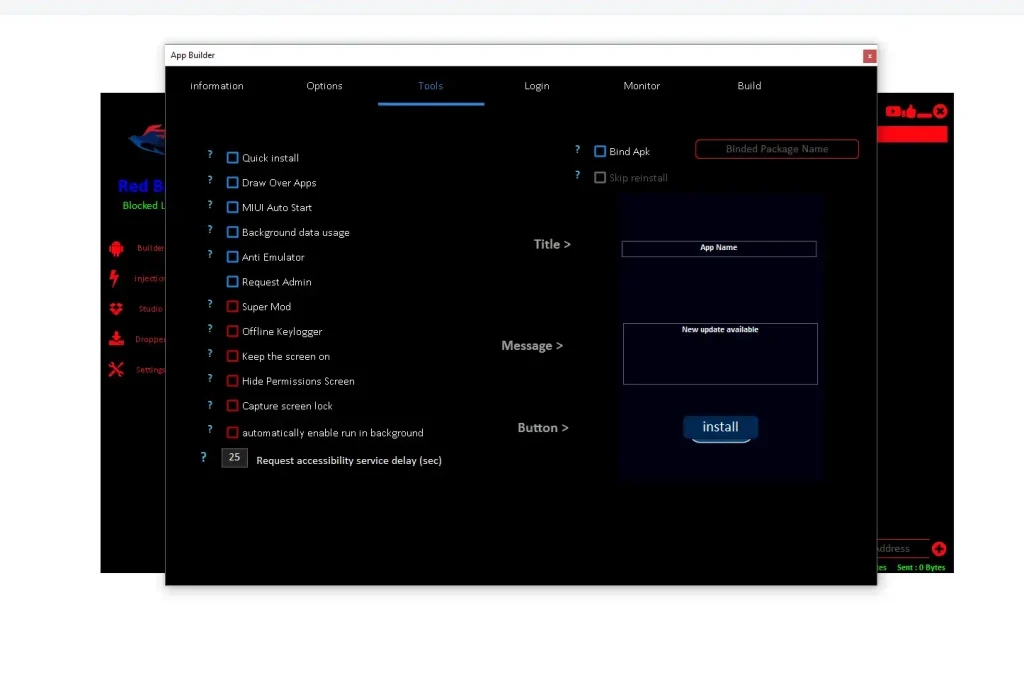Open help for Bind Apk option

click(577, 148)
